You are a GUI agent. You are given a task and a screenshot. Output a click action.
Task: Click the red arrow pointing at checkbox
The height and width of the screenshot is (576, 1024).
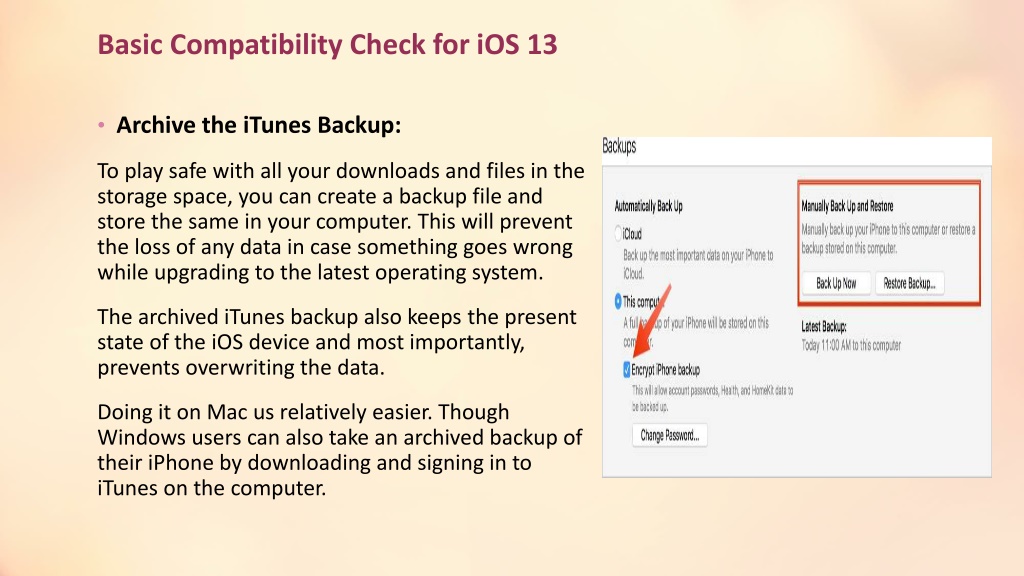651,320
